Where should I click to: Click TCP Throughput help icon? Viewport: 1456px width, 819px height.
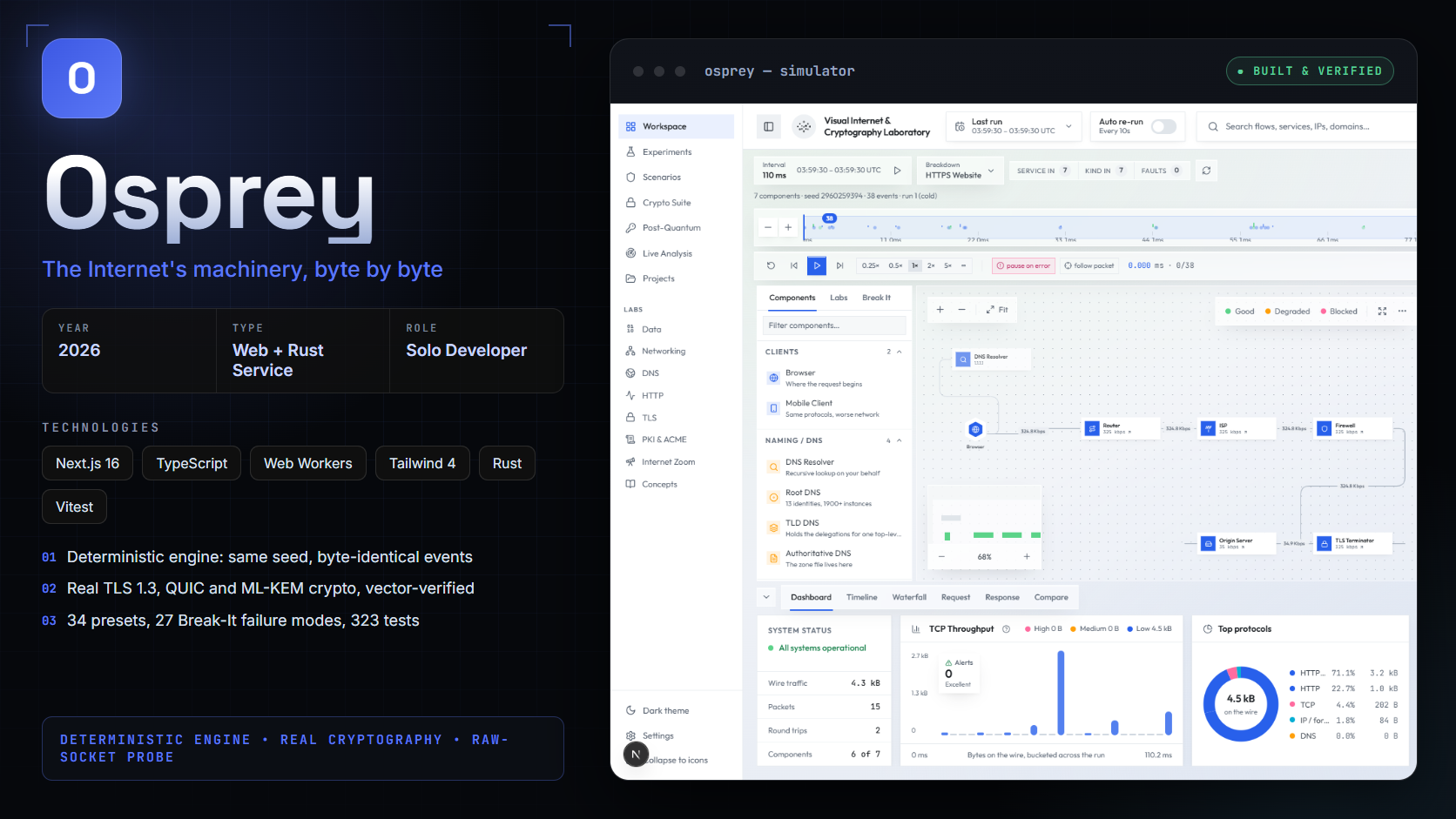coord(1006,629)
